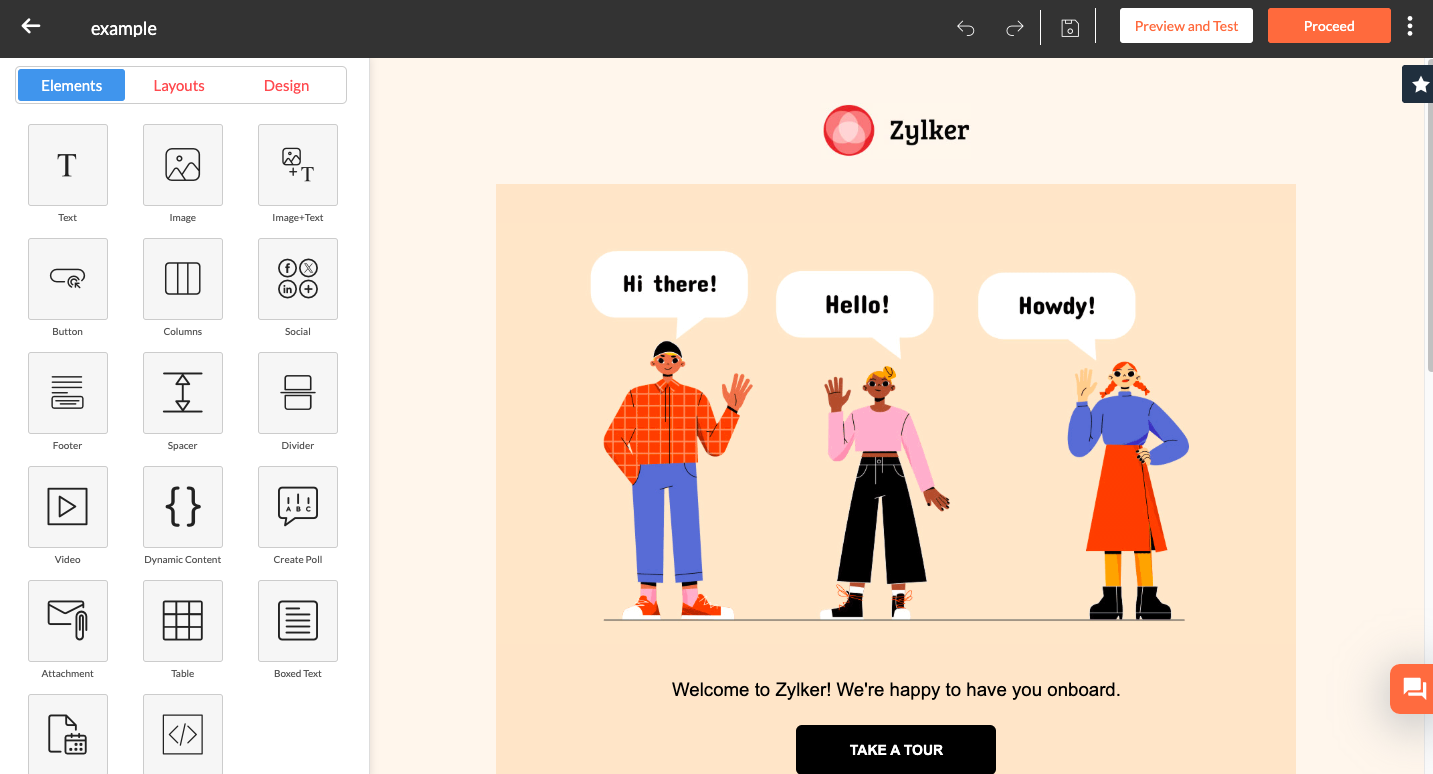This screenshot has width=1433, height=774.
Task: Open the three-dot more options menu
Action: tap(1410, 27)
